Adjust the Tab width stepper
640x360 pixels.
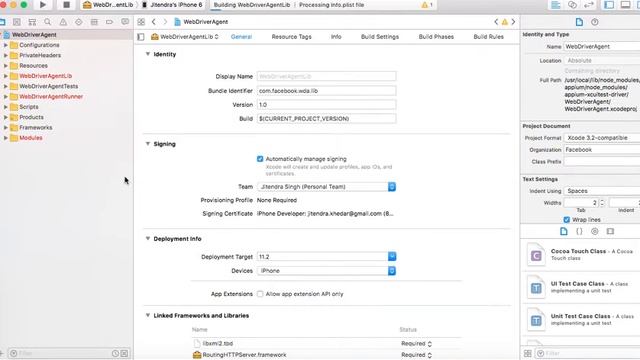602,203
